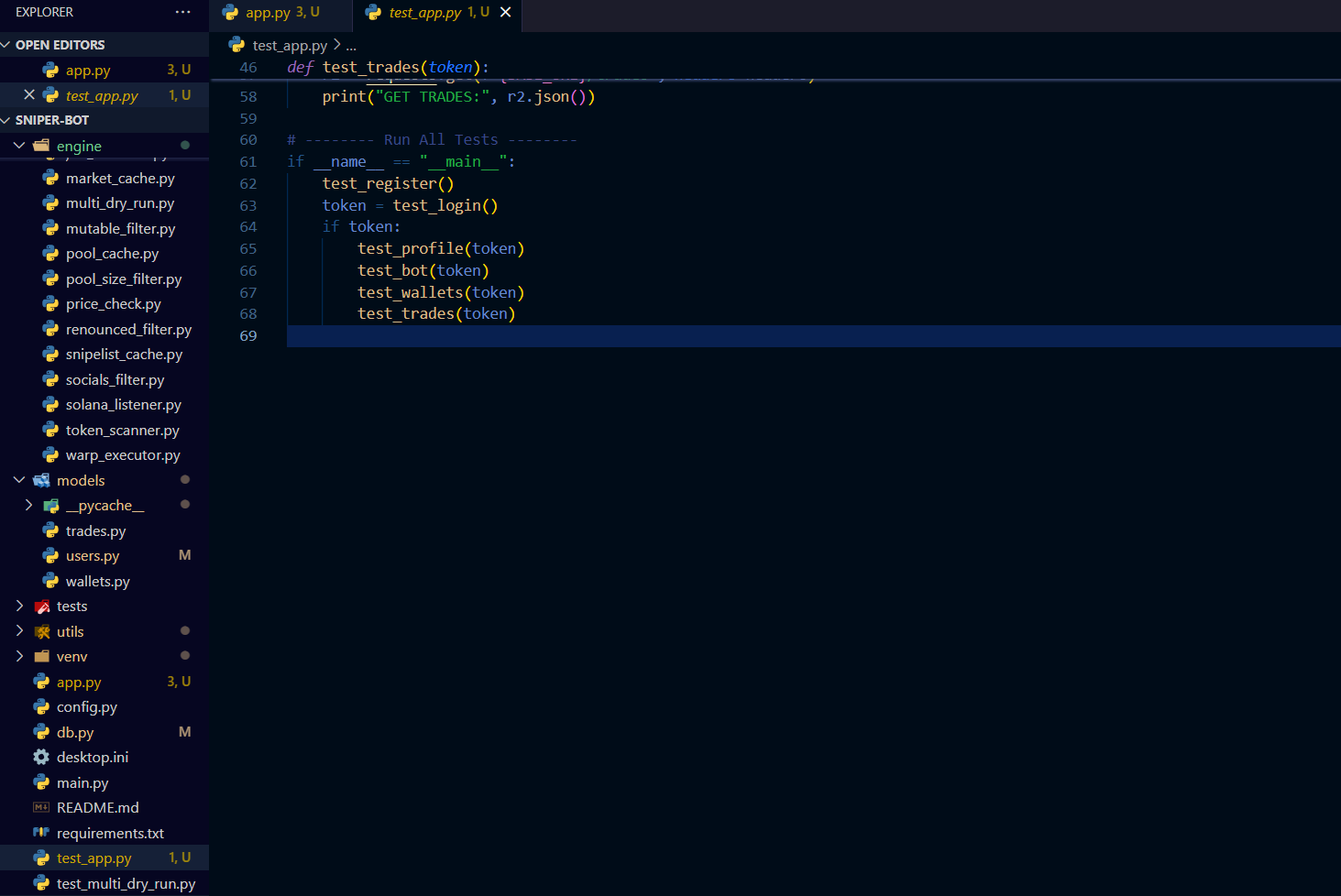Image resolution: width=1341 pixels, height=896 pixels.
Task: Close test_app.py from Open Editors
Action: coord(28,94)
